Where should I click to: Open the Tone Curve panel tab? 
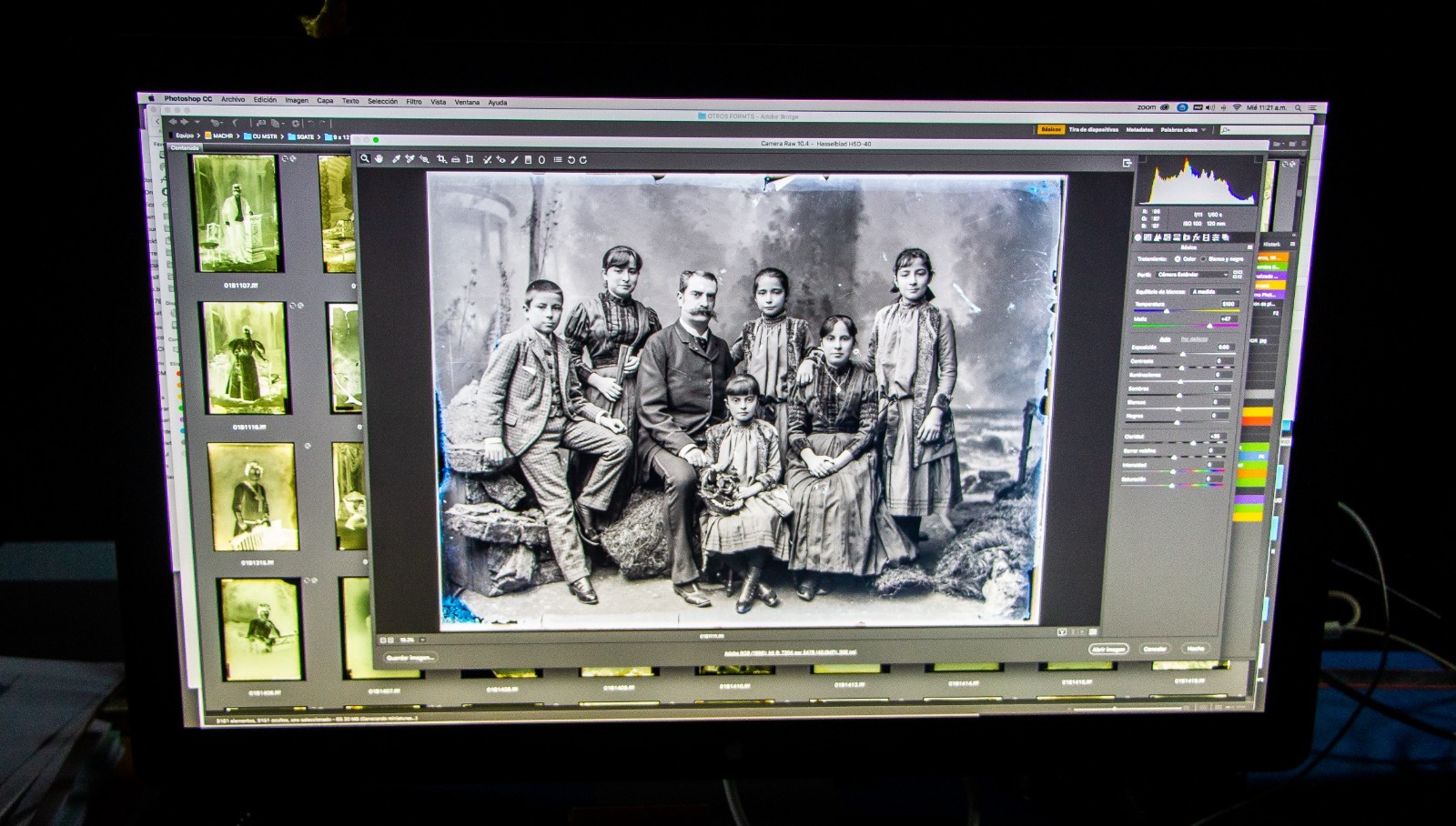[x=1148, y=237]
